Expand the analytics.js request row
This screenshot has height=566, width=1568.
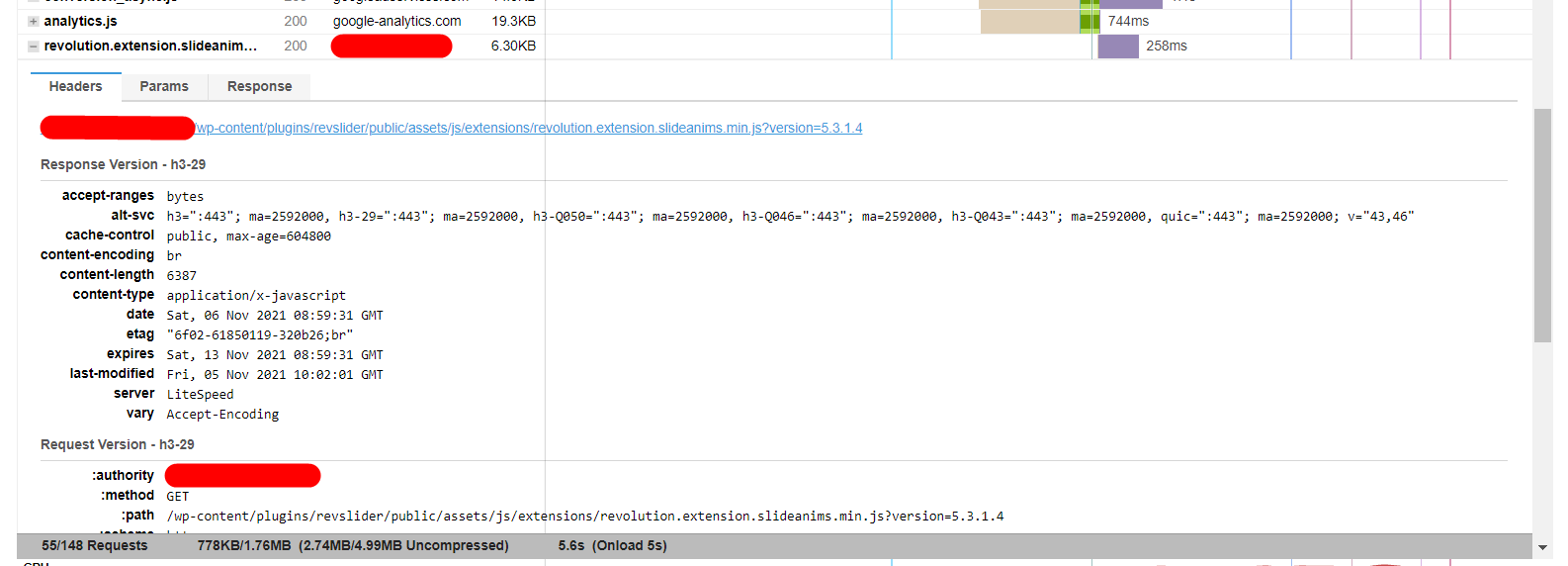(34, 21)
